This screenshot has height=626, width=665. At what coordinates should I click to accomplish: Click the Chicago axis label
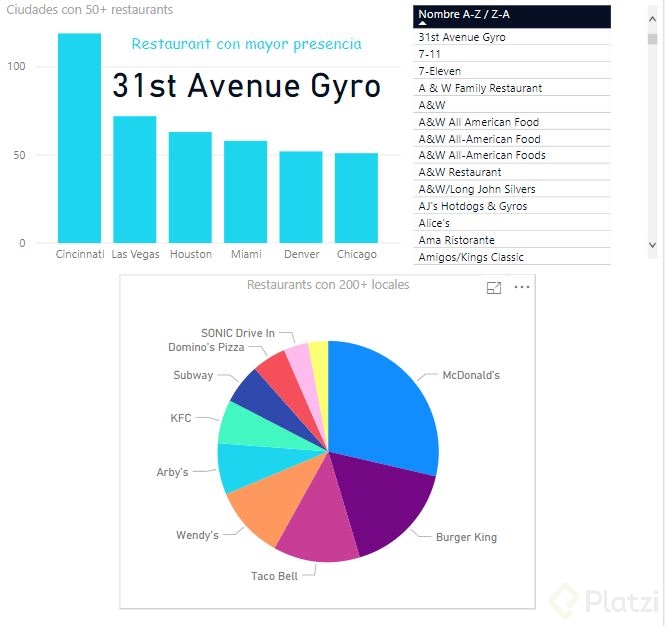click(356, 254)
